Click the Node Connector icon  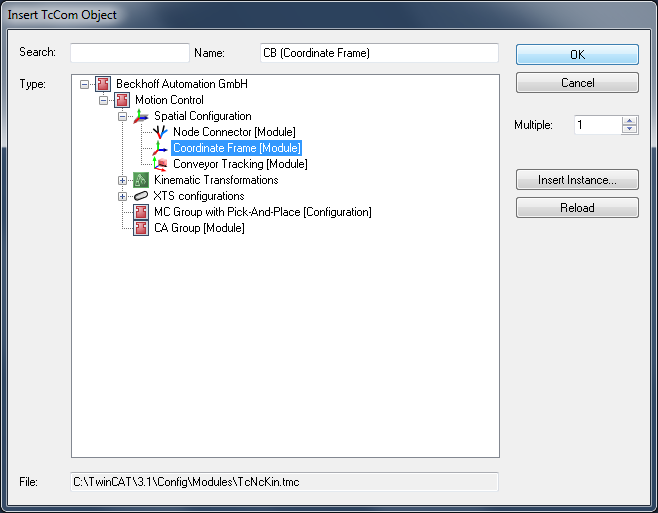pyautogui.click(x=160, y=132)
